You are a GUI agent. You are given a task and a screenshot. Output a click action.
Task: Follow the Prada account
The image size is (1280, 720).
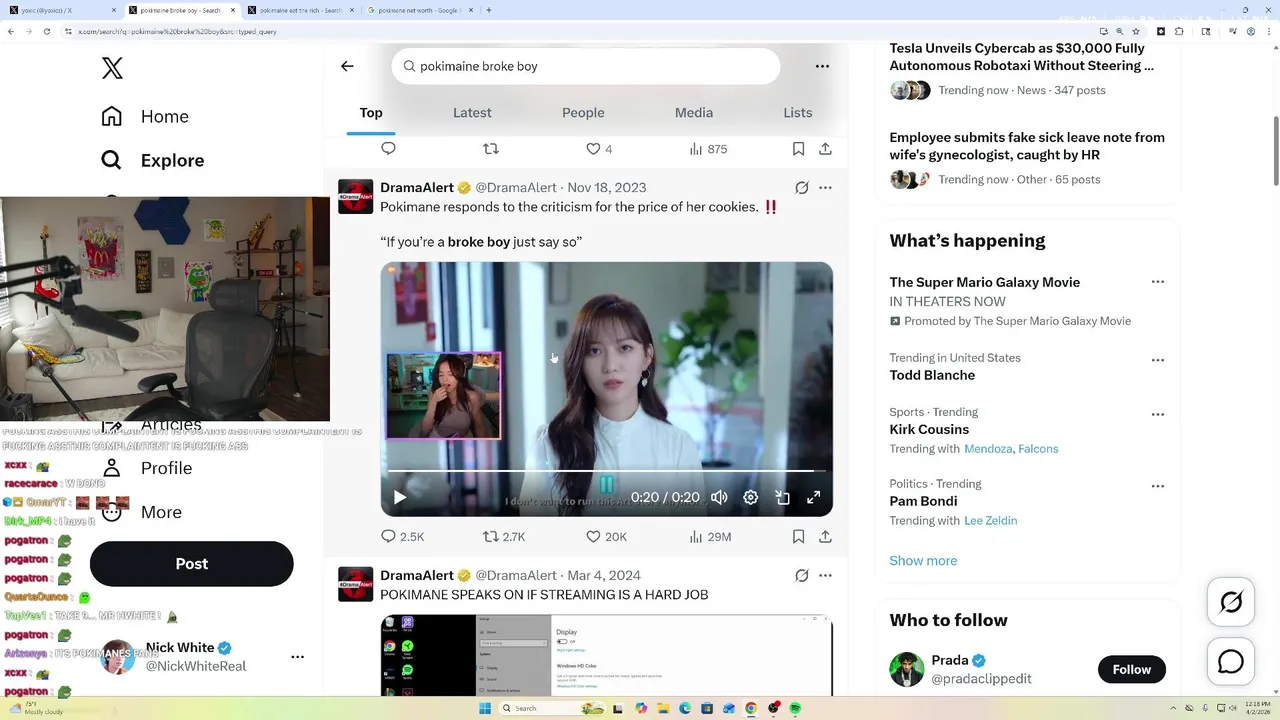pos(1132,670)
